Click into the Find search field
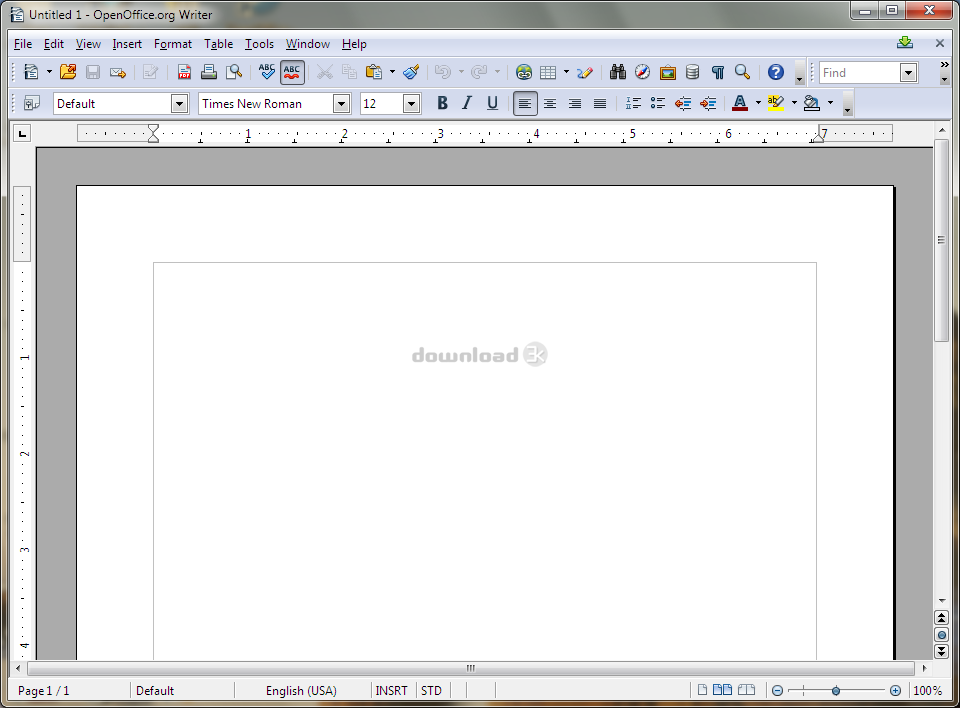This screenshot has width=960, height=708. coord(858,72)
